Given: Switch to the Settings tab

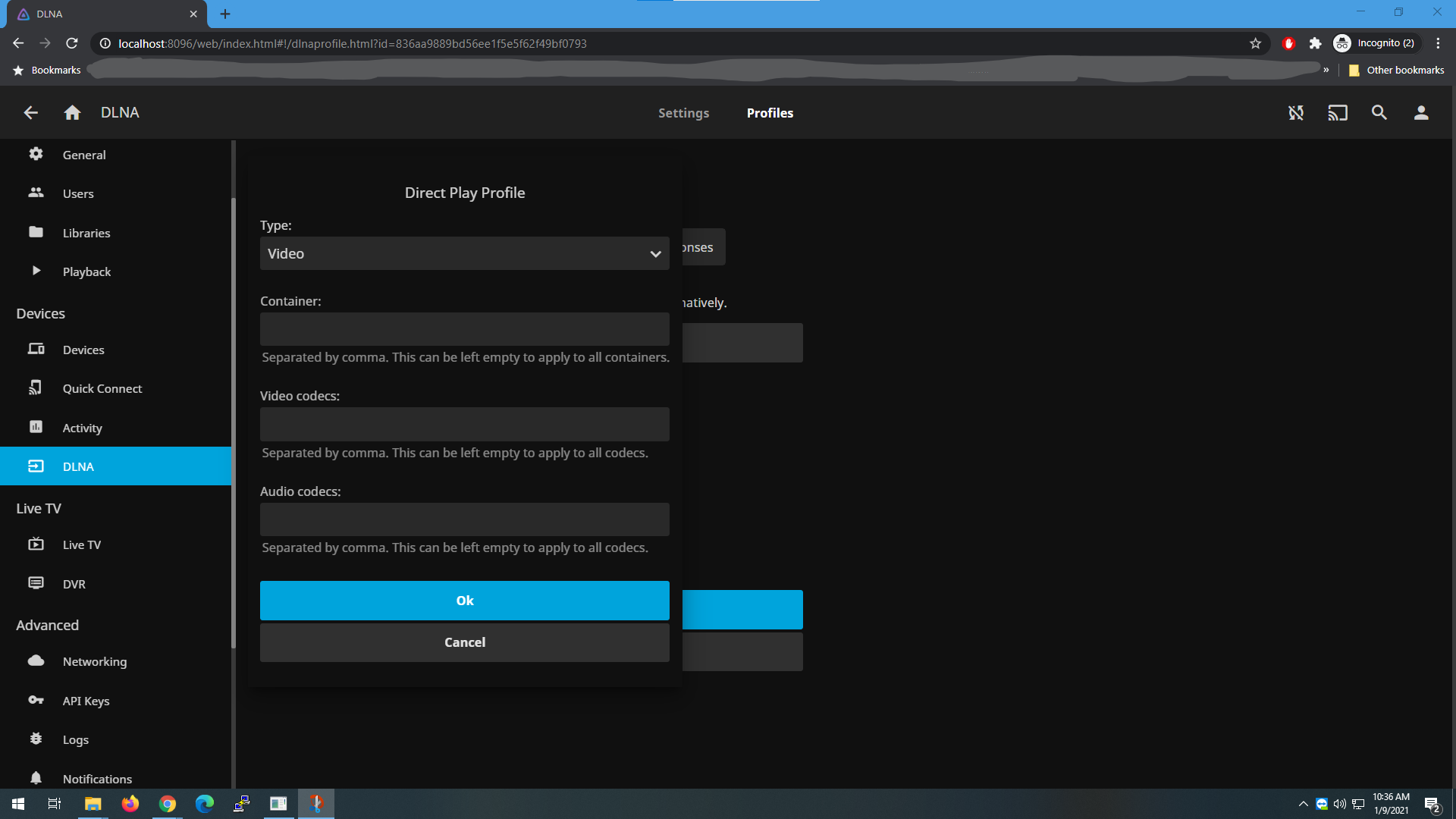Looking at the screenshot, I should pos(683,112).
